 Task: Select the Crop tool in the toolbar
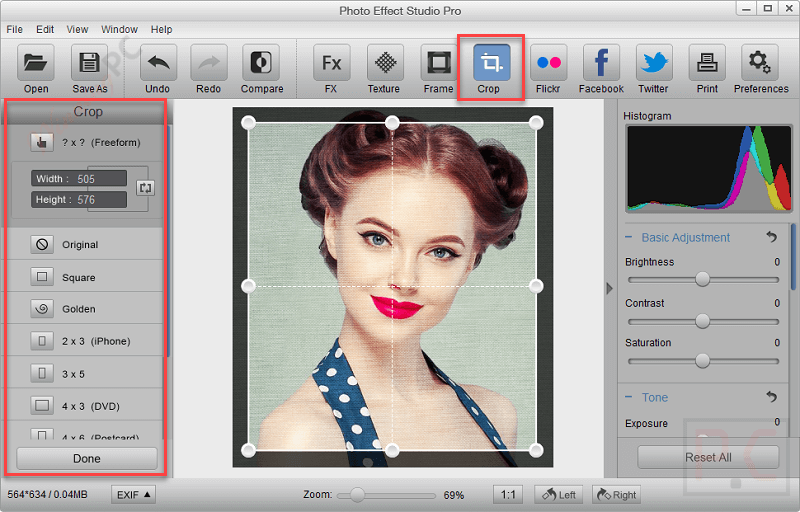click(x=491, y=63)
